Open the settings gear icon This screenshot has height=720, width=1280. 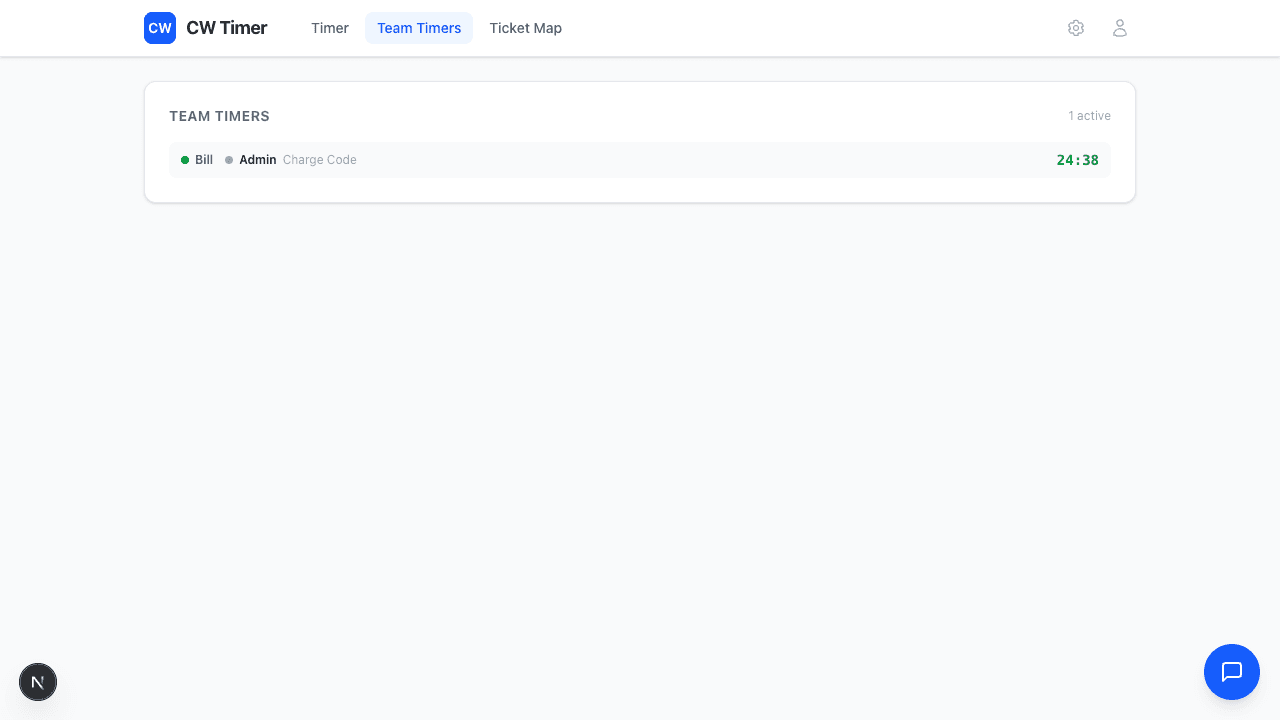coord(1076,28)
